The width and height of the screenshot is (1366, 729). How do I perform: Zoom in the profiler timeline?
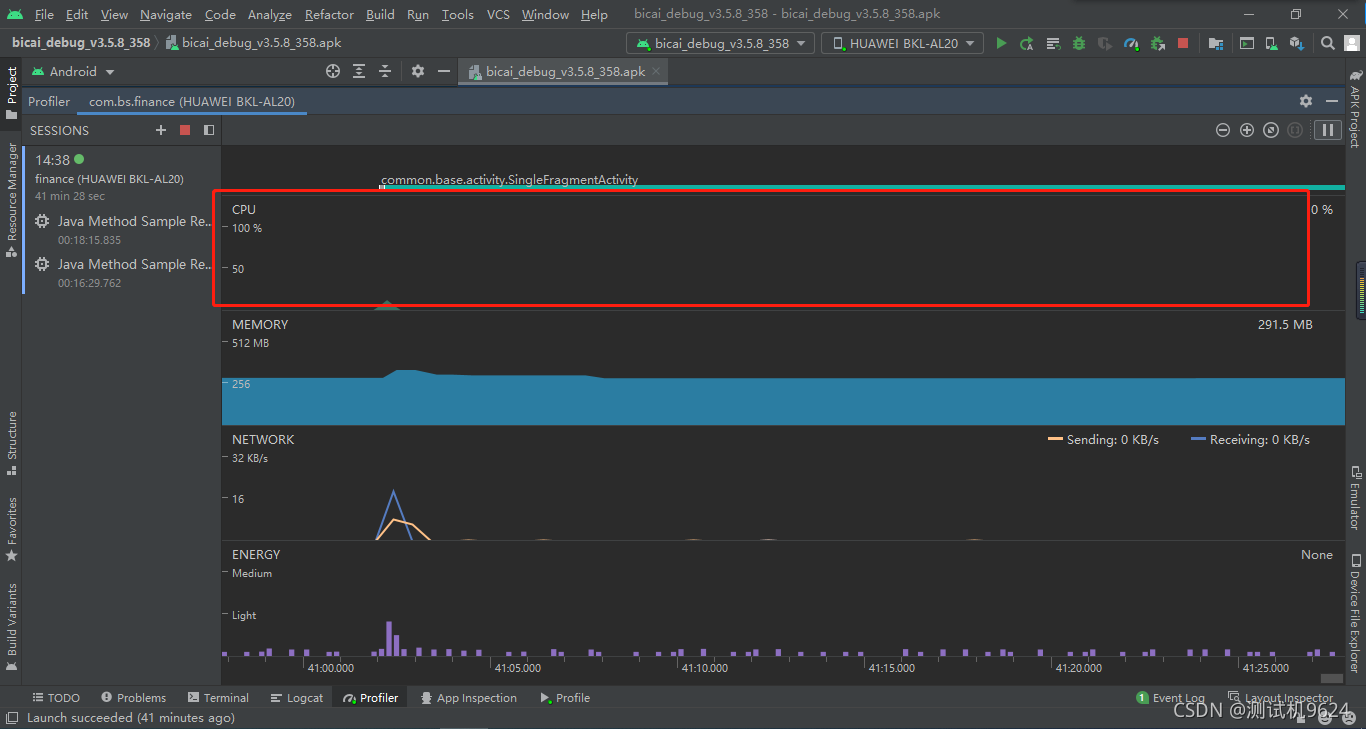coord(1247,130)
